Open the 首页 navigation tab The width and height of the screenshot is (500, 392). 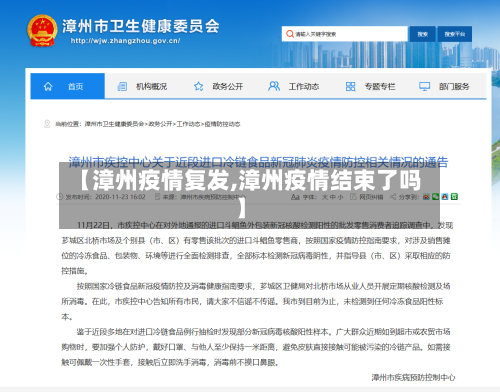coord(68,86)
